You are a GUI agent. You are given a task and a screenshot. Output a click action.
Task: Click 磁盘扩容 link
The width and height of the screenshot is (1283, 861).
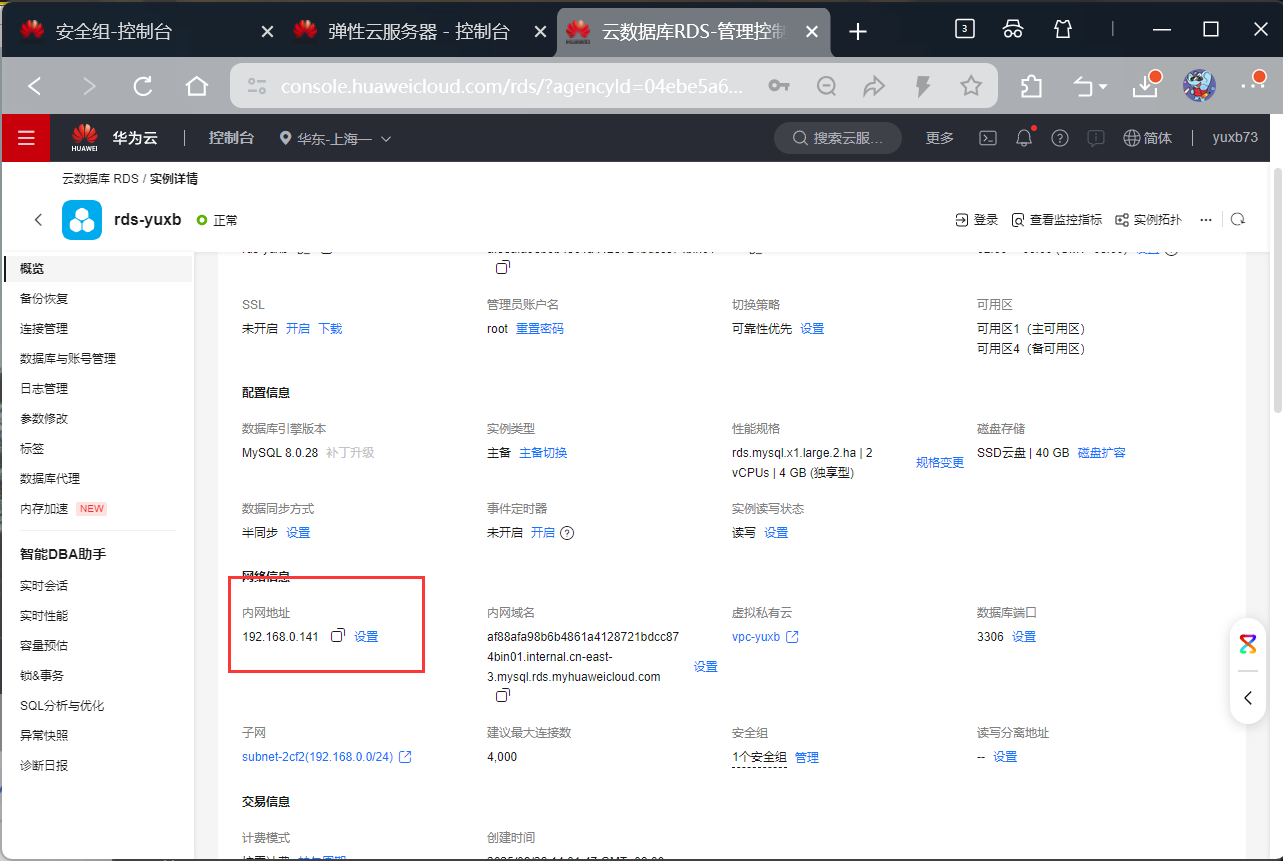(1102, 452)
